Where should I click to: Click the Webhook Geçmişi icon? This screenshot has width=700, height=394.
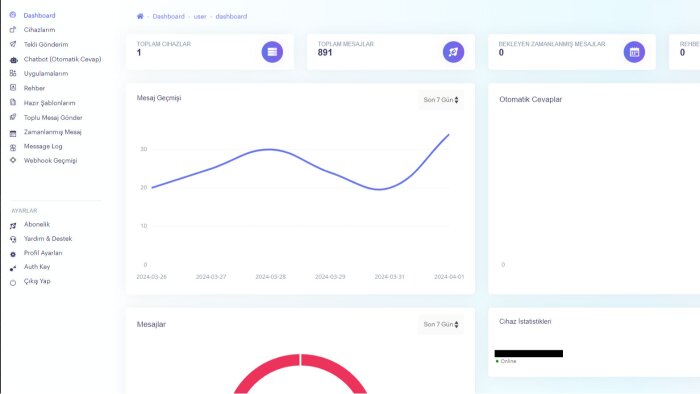[x=12, y=160]
